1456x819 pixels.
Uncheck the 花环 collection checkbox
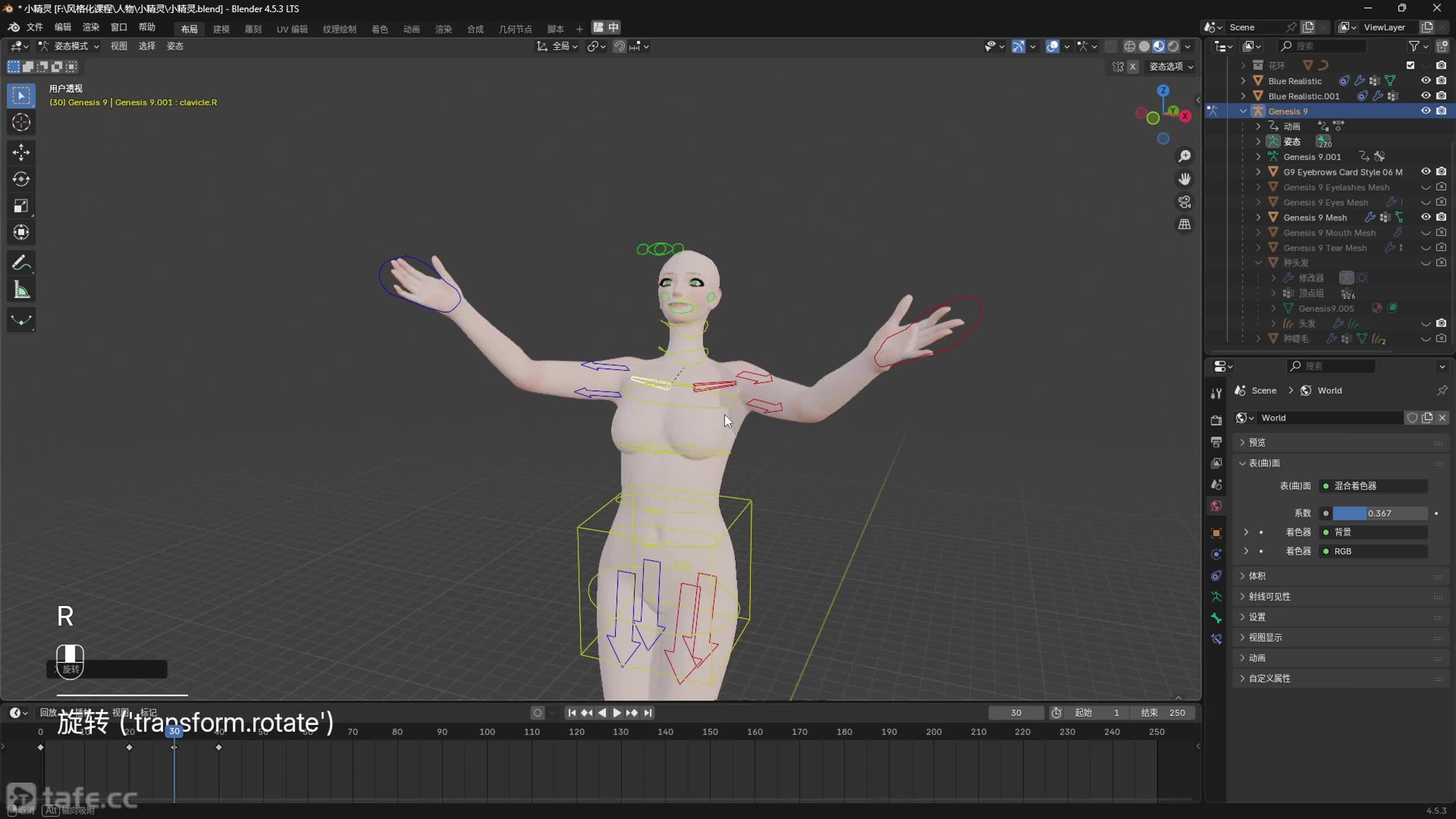(1410, 65)
